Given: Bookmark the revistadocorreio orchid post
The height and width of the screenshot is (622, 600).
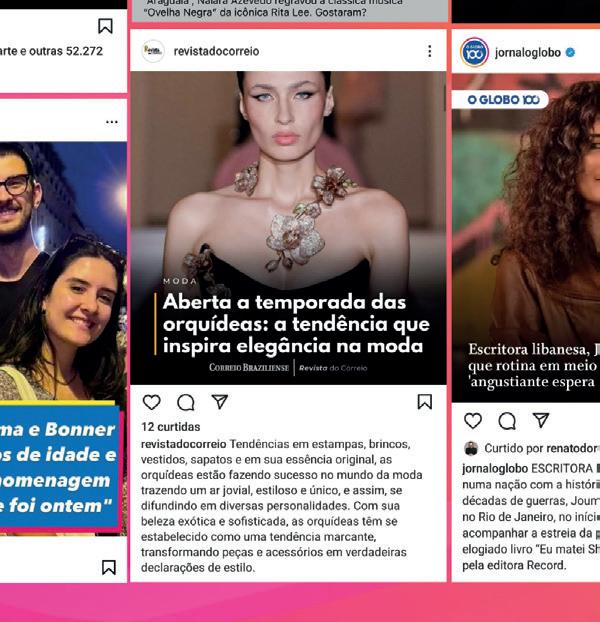Looking at the screenshot, I should 425,401.
